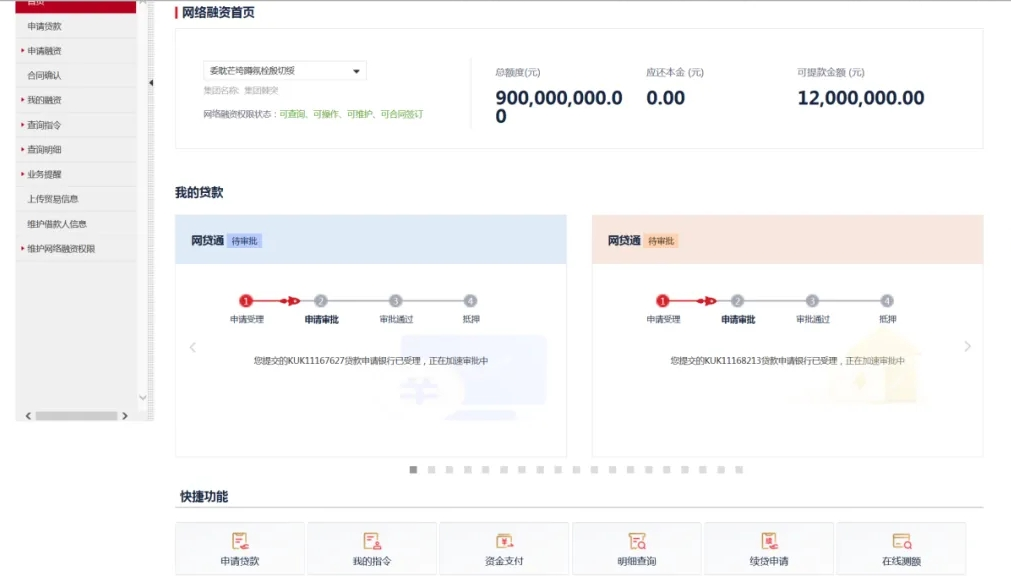Viewport: 1011px width, 576px height.
Task: Click step 3 circle in KUK11167627 loan card
Action: [395, 301]
